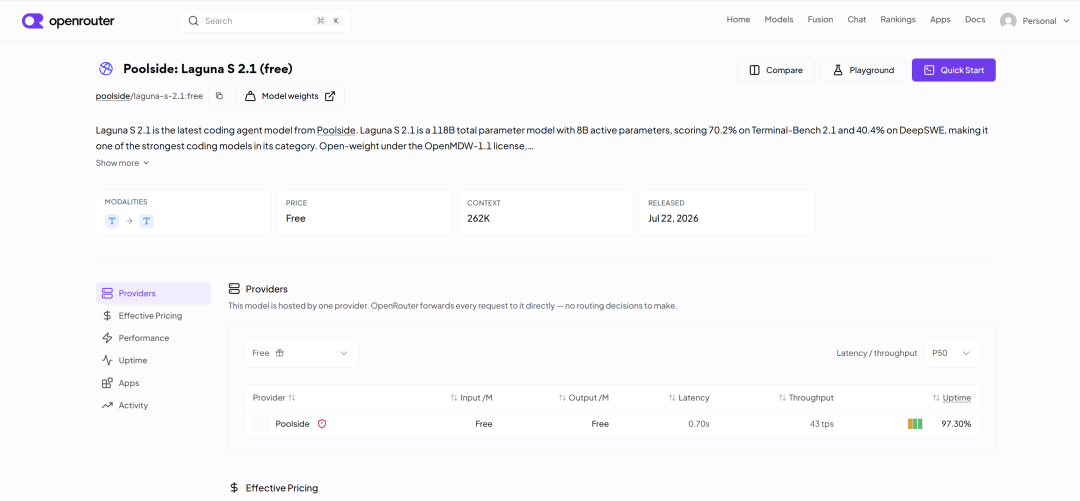1080x501 pixels.
Task: Open the P50 latency percentile dropdown
Action: click(951, 353)
